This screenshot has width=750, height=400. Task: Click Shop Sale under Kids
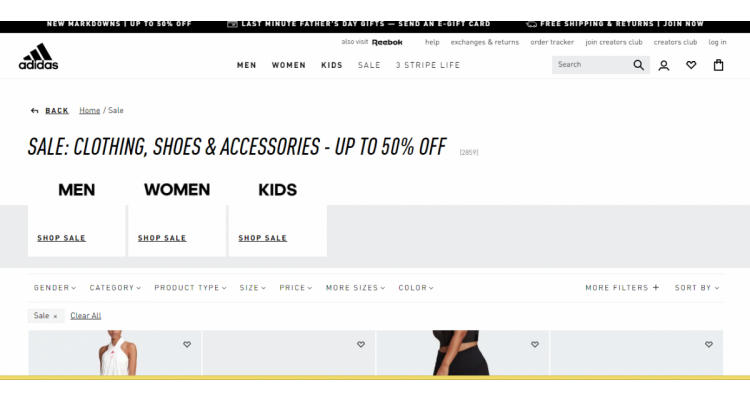click(x=263, y=238)
